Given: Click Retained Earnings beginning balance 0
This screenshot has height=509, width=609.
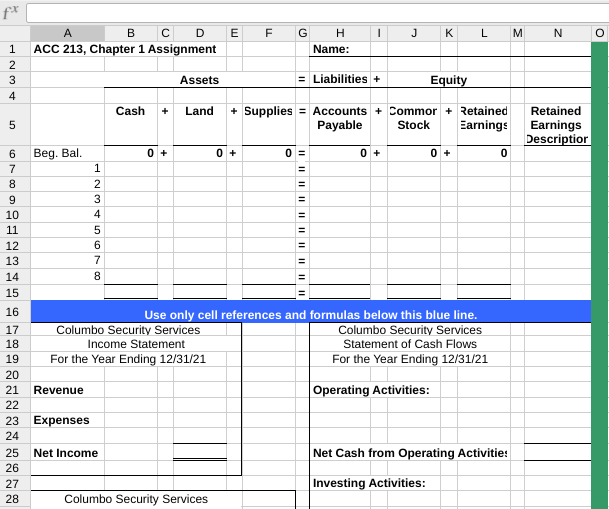Looking at the screenshot, I should (x=484, y=153).
